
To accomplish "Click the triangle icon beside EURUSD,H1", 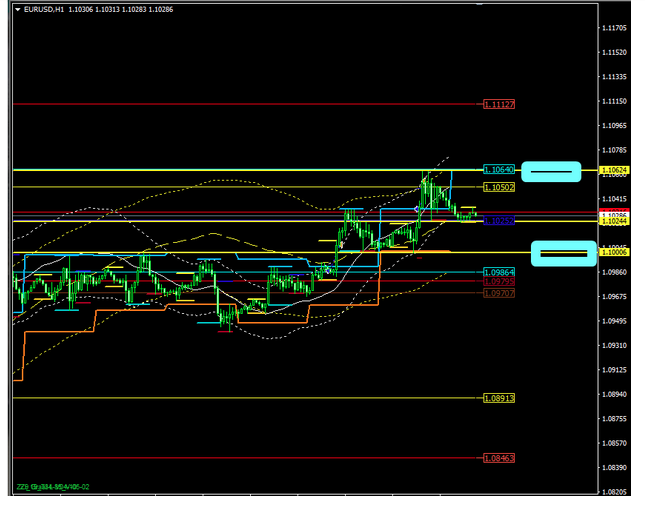I will (x=18, y=10).
